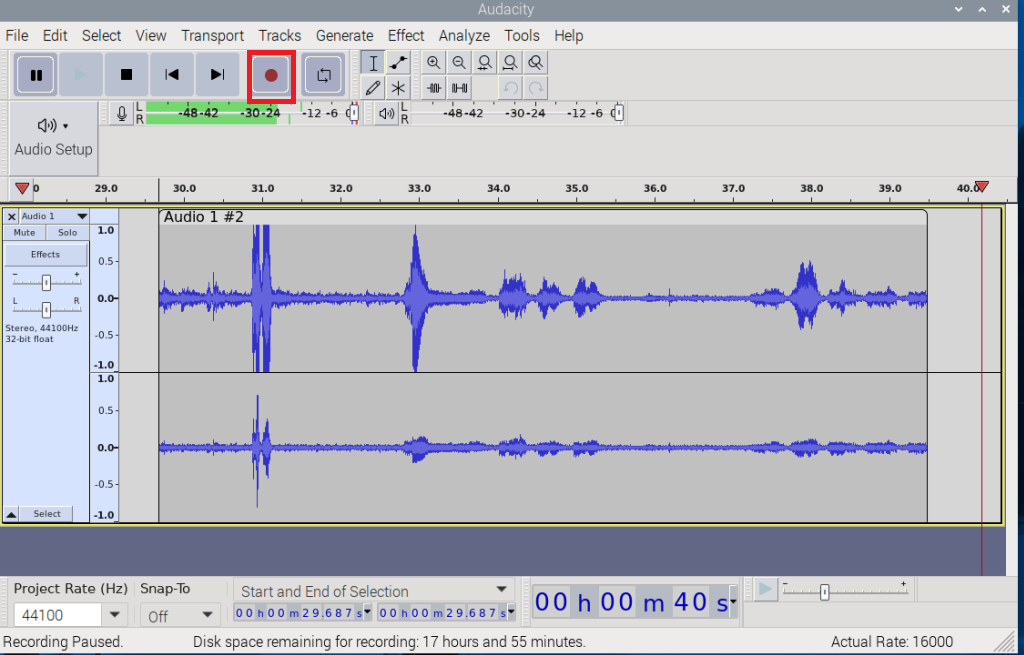This screenshot has height=655, width=1024.
Task: Toggle the Loop button
Action: [323, 75]
